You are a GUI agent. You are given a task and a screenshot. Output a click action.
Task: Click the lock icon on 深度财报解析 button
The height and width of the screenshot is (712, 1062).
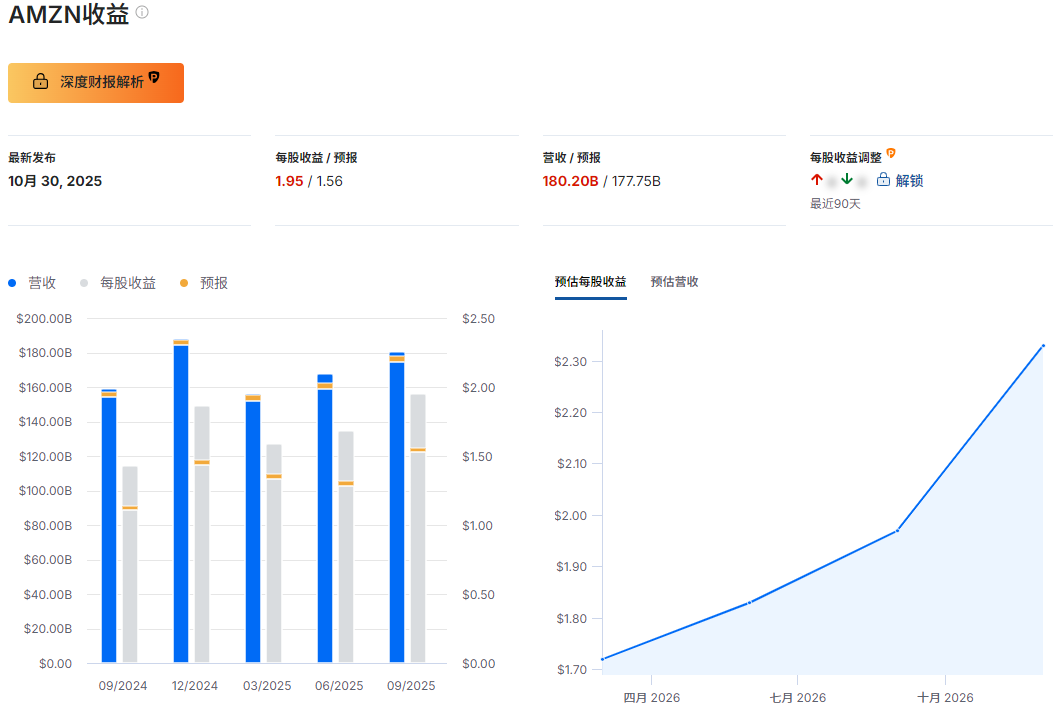(40, 82)
